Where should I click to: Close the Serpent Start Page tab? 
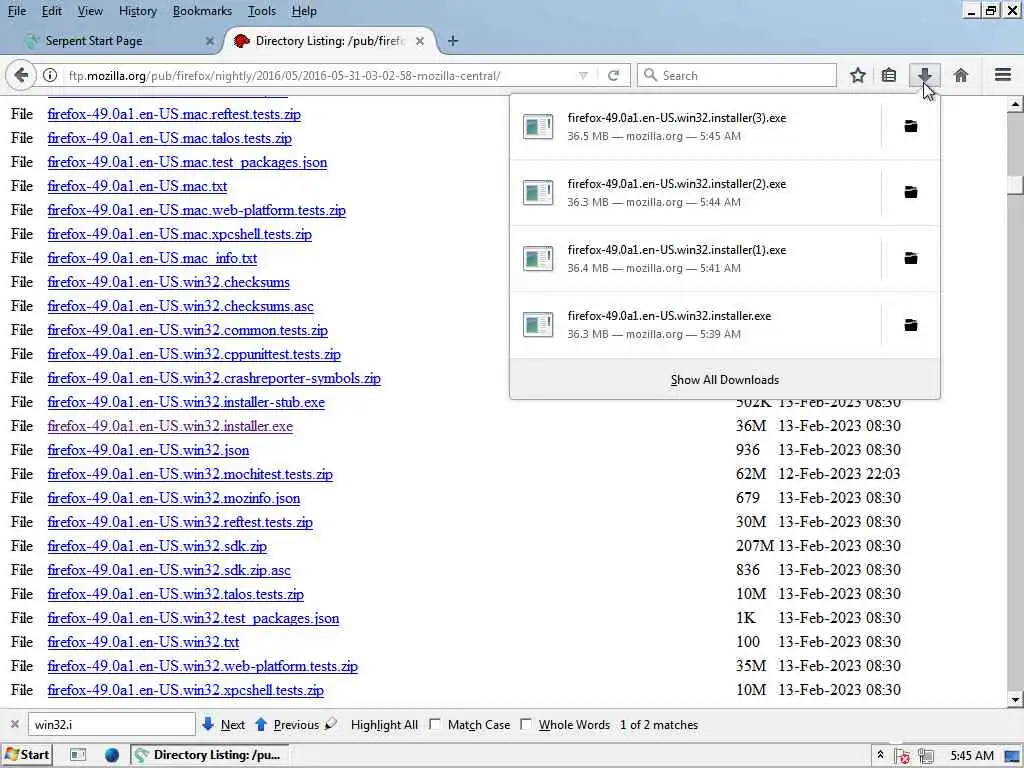pos(210,41)
